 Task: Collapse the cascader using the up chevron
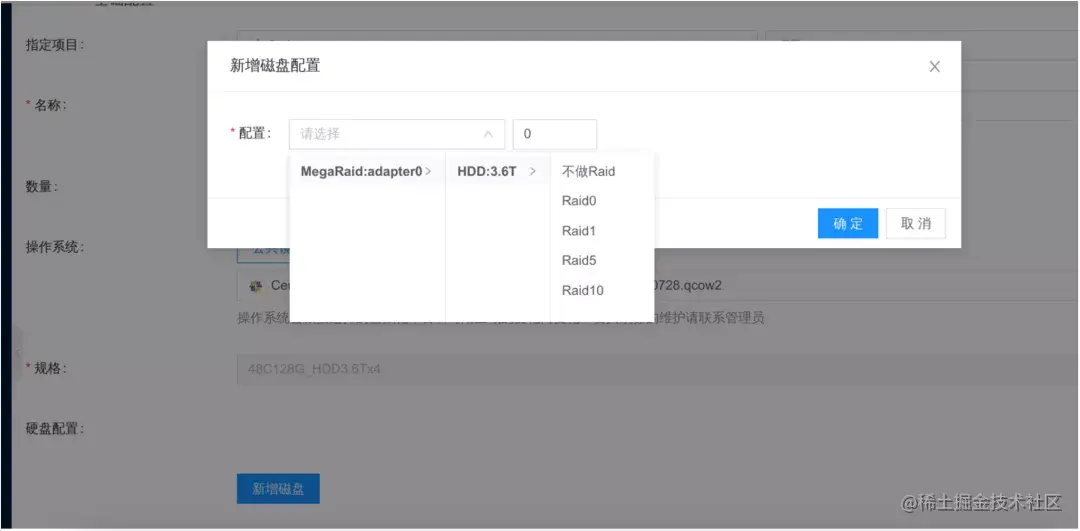pos(488,134)
